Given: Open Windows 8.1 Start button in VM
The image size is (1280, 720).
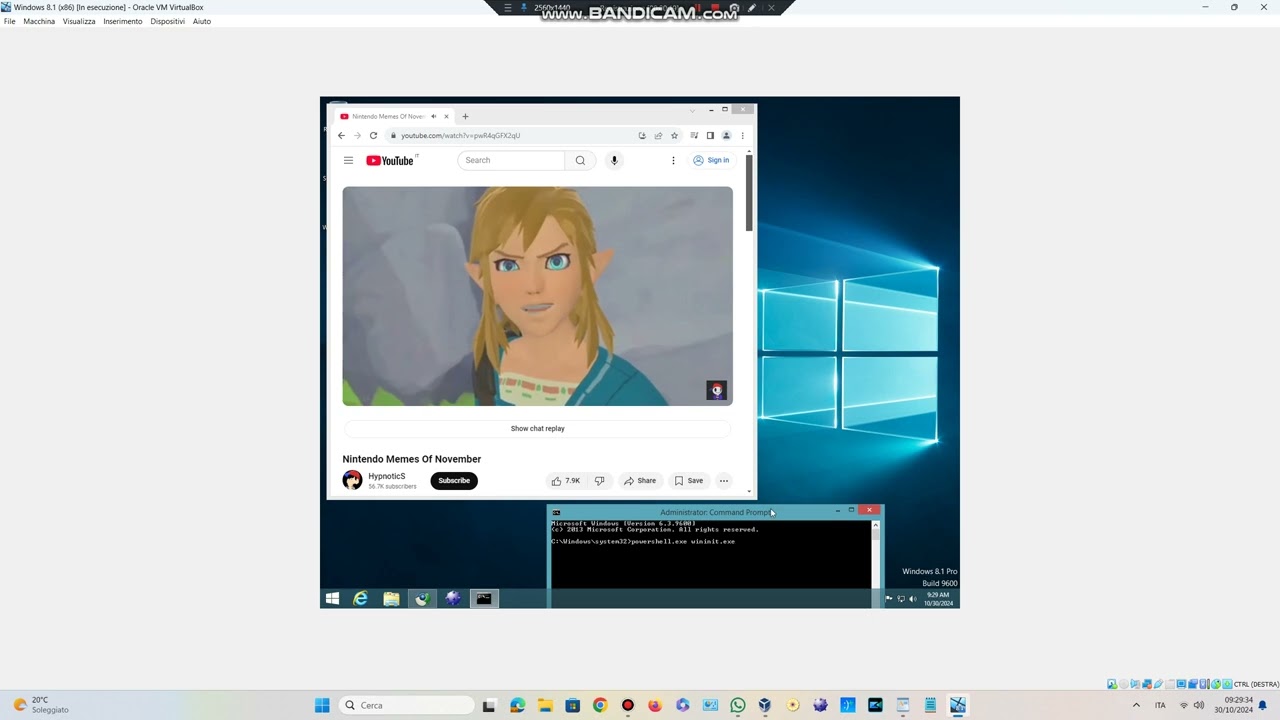Looking at the screenshot, I should point(332,598).
